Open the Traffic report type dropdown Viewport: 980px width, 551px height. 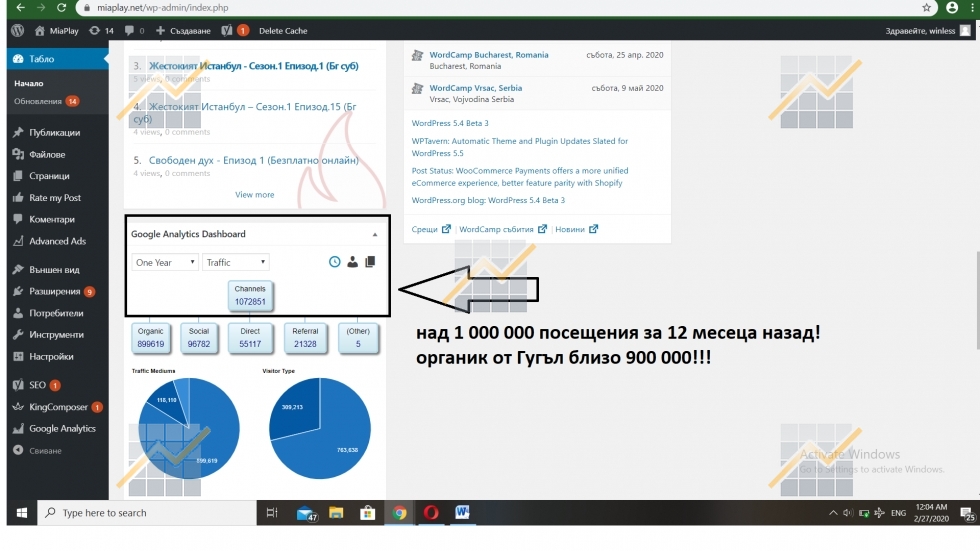coord(235,262)
